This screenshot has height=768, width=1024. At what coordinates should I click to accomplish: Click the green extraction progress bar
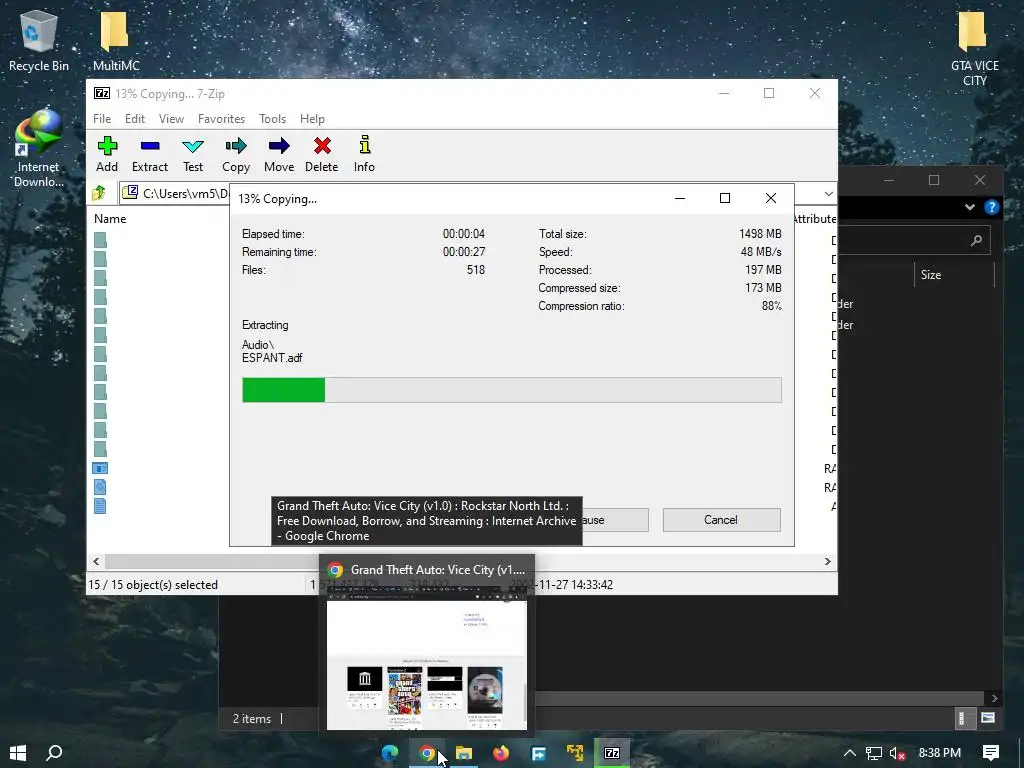[x=283, y=390]
